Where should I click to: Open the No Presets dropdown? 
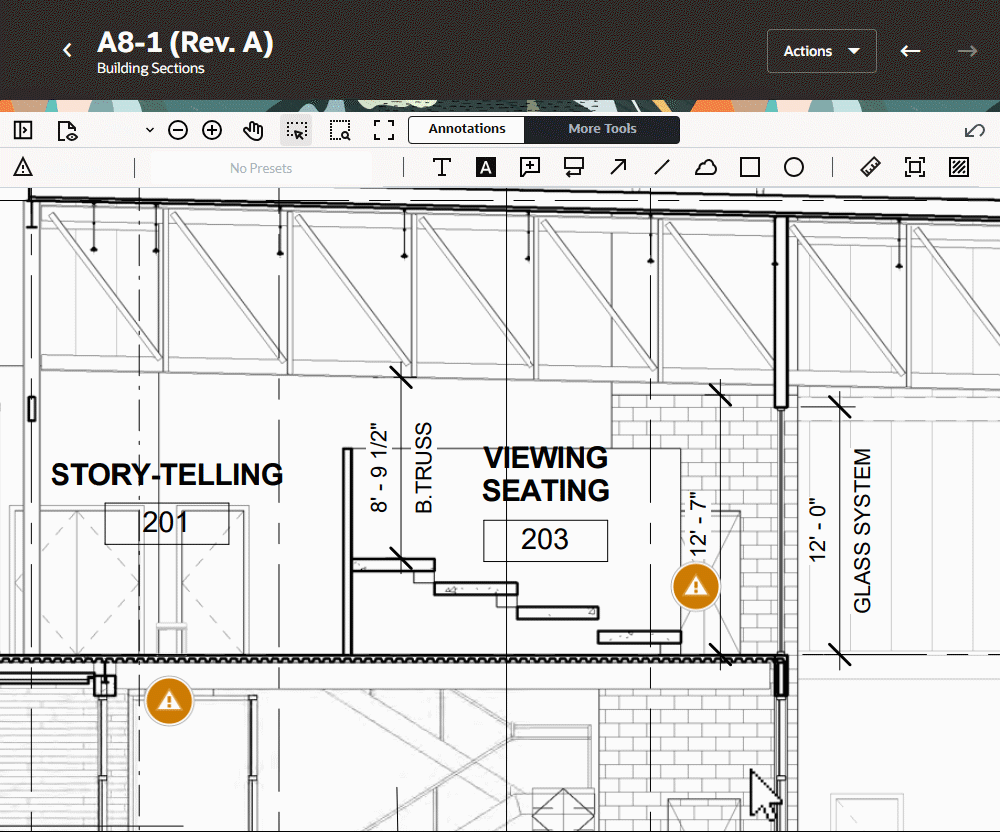pos(261,168)
